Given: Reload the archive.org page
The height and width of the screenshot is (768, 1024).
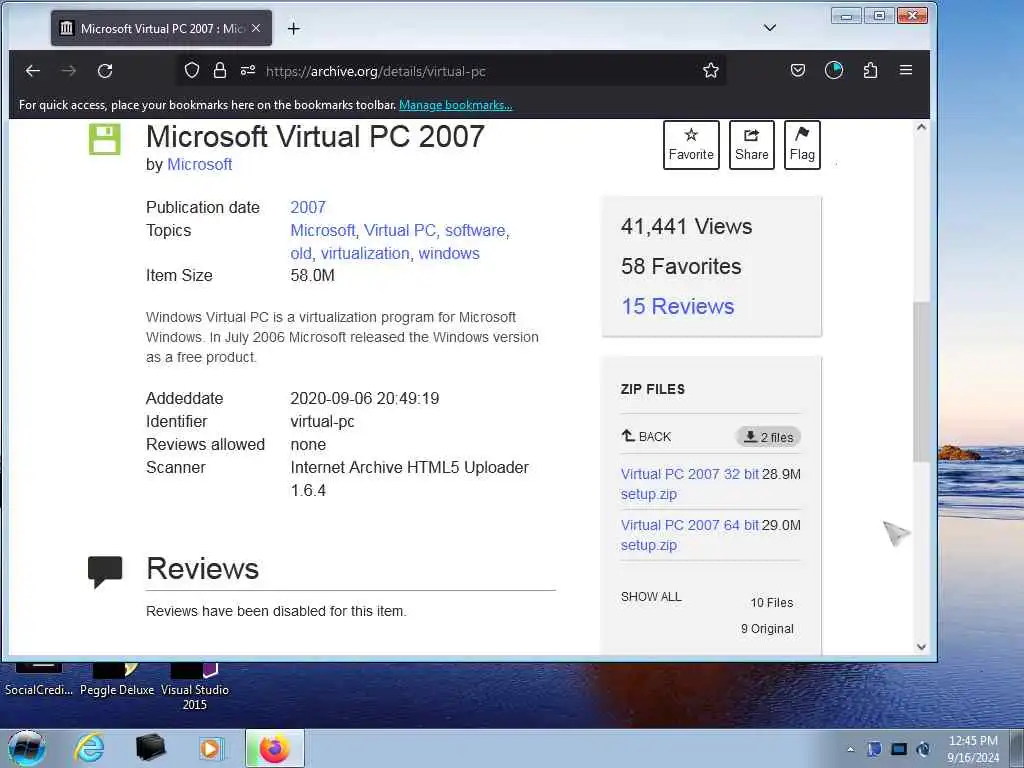Looking at the screenshot, I should [x=105, y=71].
